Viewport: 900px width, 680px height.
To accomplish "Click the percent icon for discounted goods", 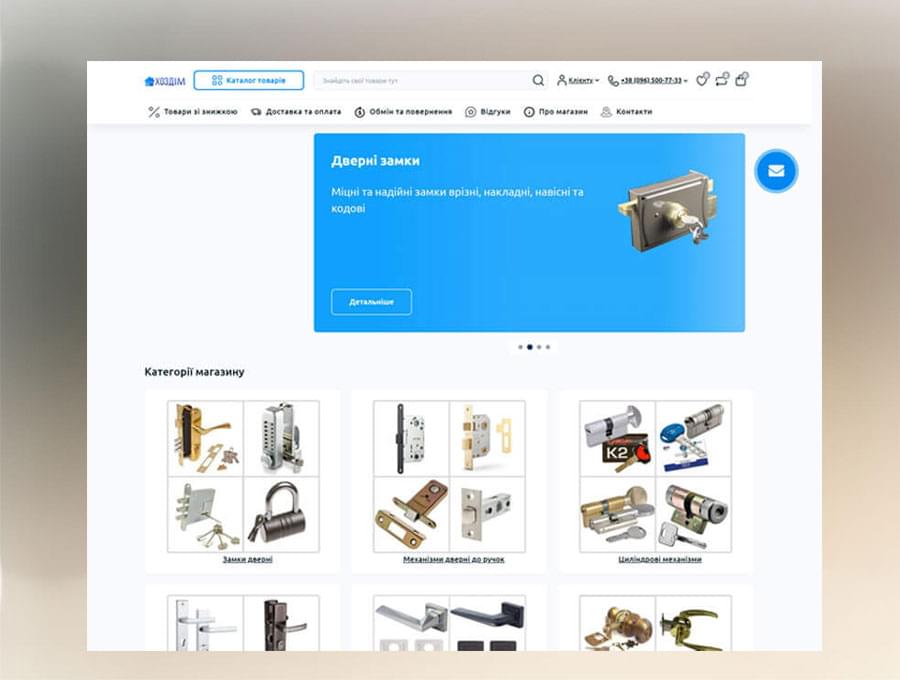I will [x=154, y=112].
